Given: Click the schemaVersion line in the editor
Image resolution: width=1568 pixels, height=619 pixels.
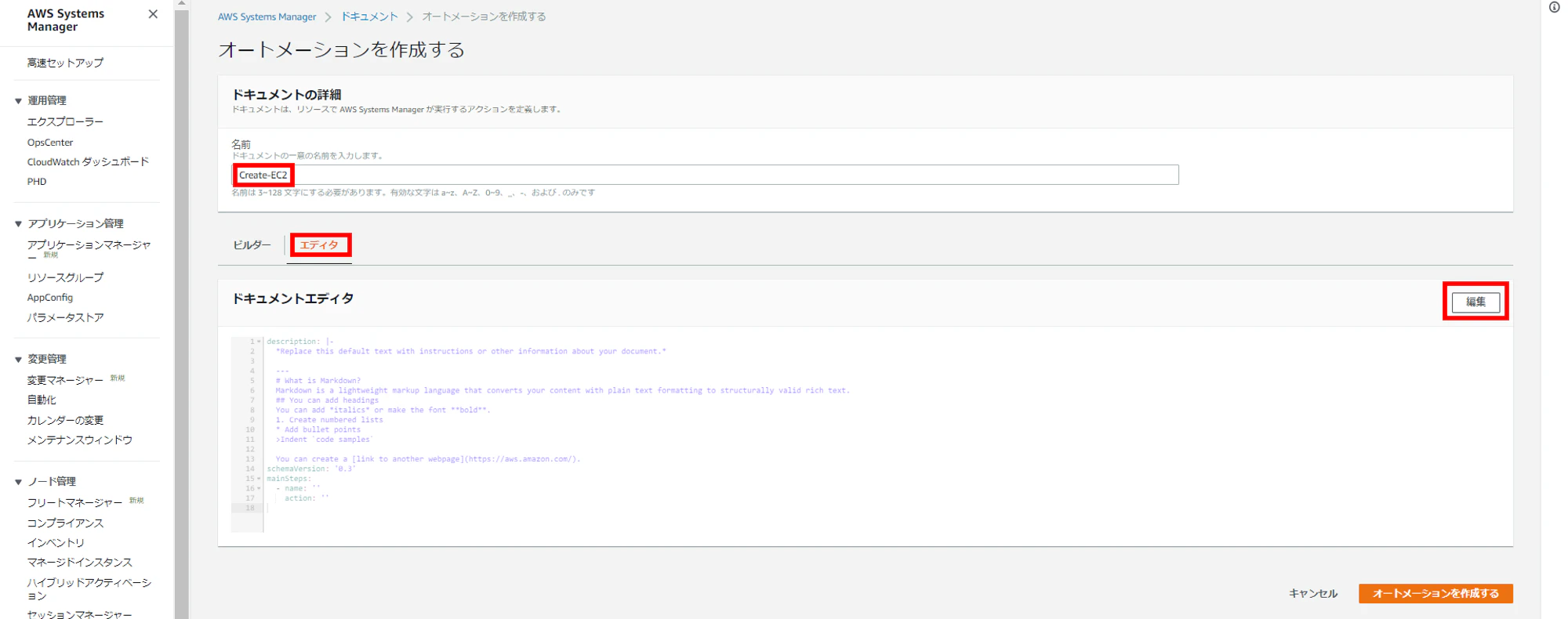Looking at the screenshot, I should click(311, 469).
